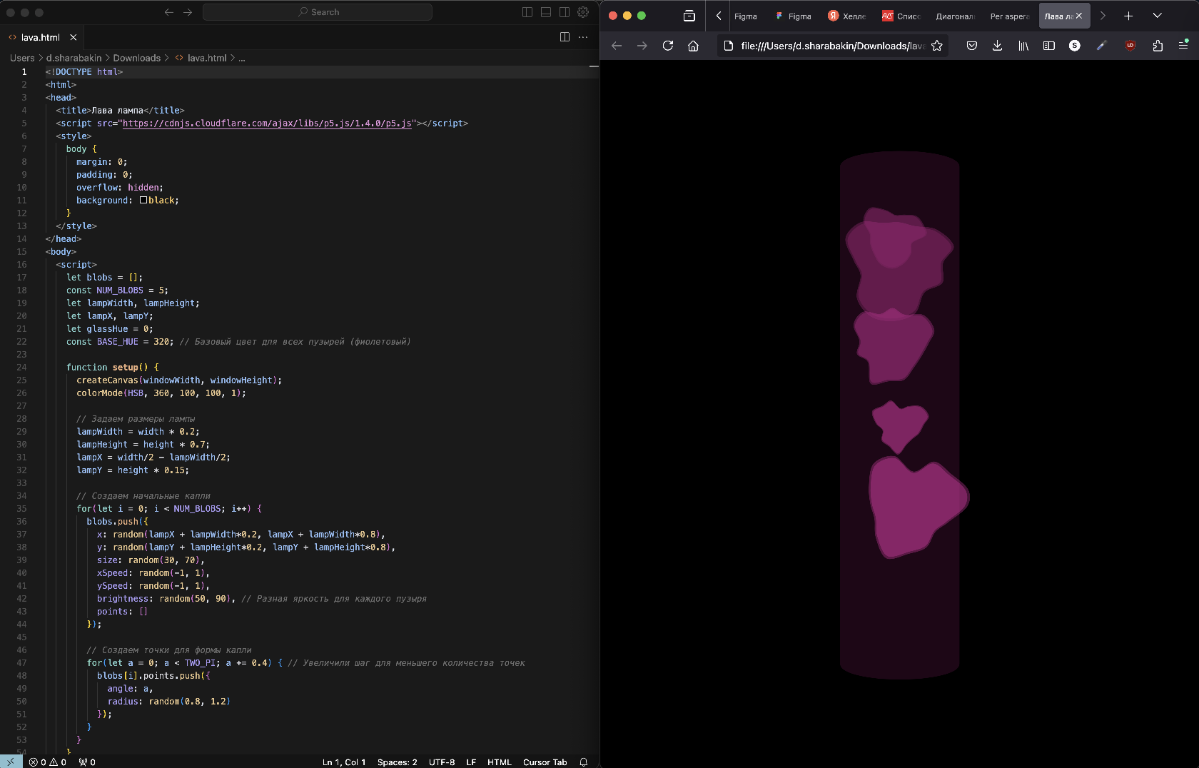Viewport: 1199px width, 768px height.
Task: Select the lava.html editor tab
Action: 40,37
